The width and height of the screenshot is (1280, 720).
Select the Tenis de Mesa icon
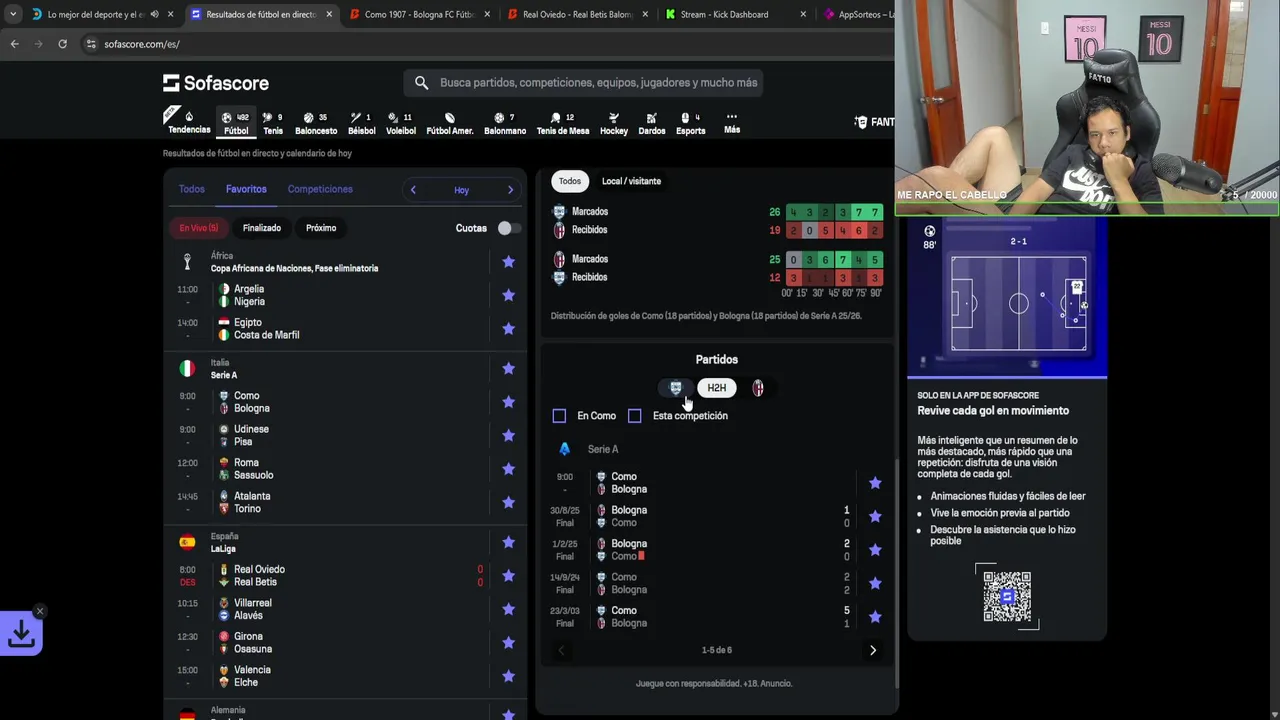point(563,123)
